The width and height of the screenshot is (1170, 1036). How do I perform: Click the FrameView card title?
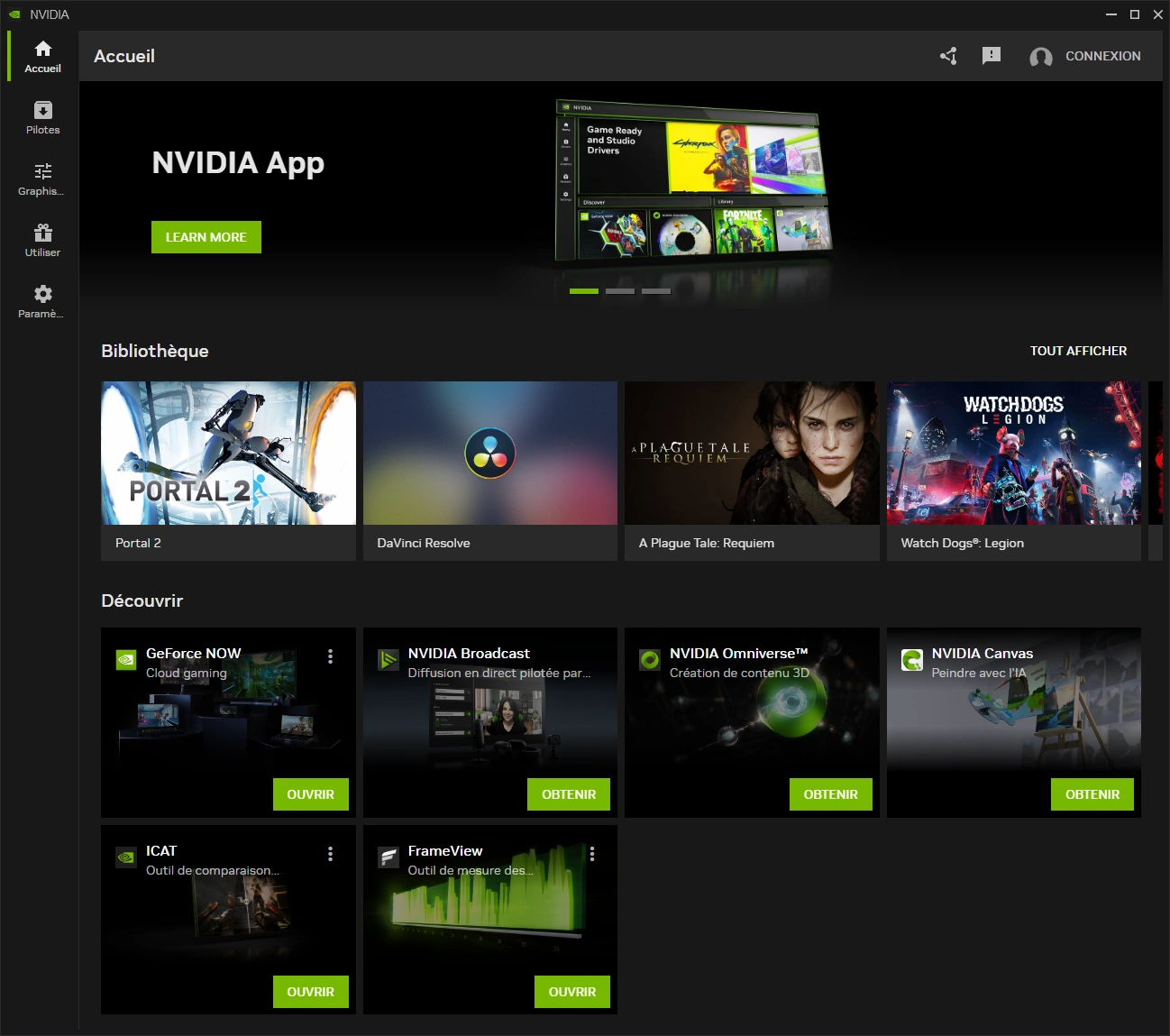pyautogui.click(x=445, y=850)
